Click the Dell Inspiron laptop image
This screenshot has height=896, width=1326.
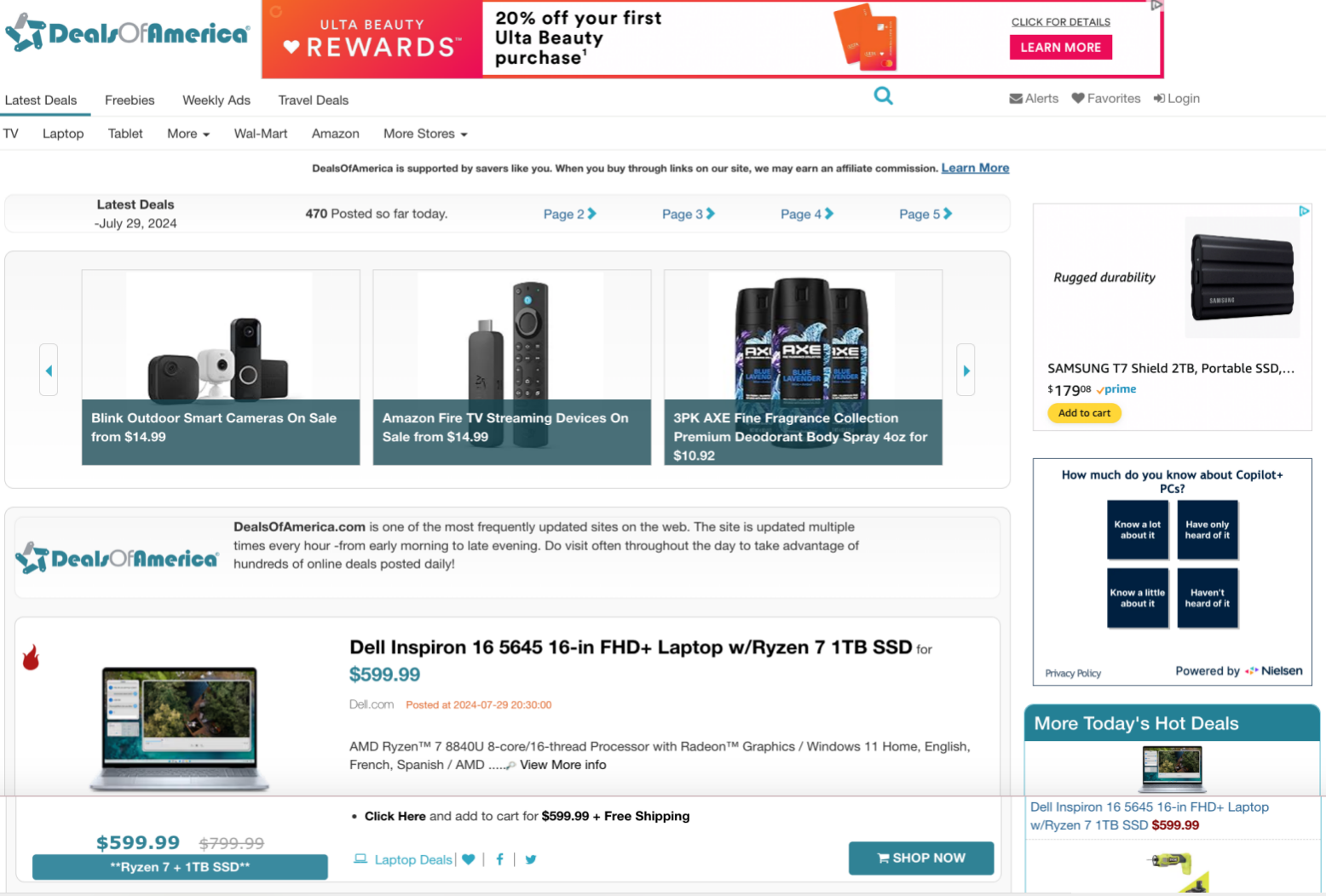pos(179,728)
